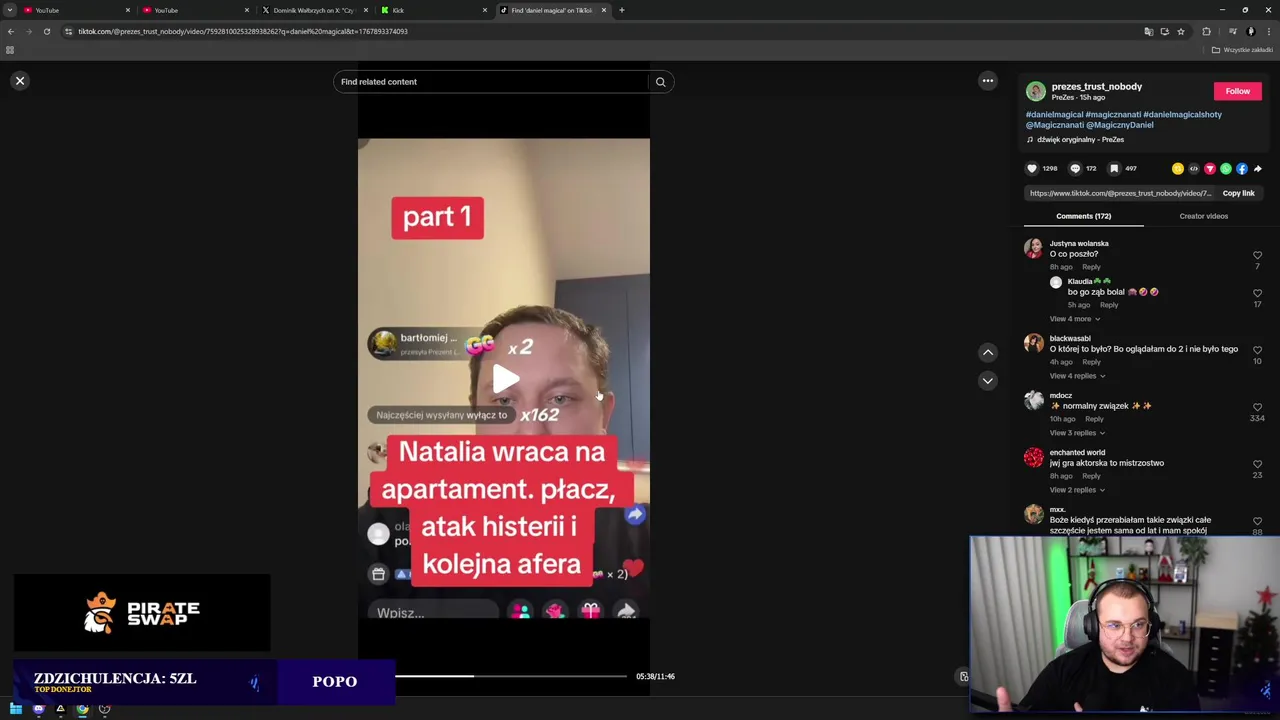This screenshot has width=1280, height=720.
Task: Open the #danielmagical hashtag
Action: point(1054,115)
